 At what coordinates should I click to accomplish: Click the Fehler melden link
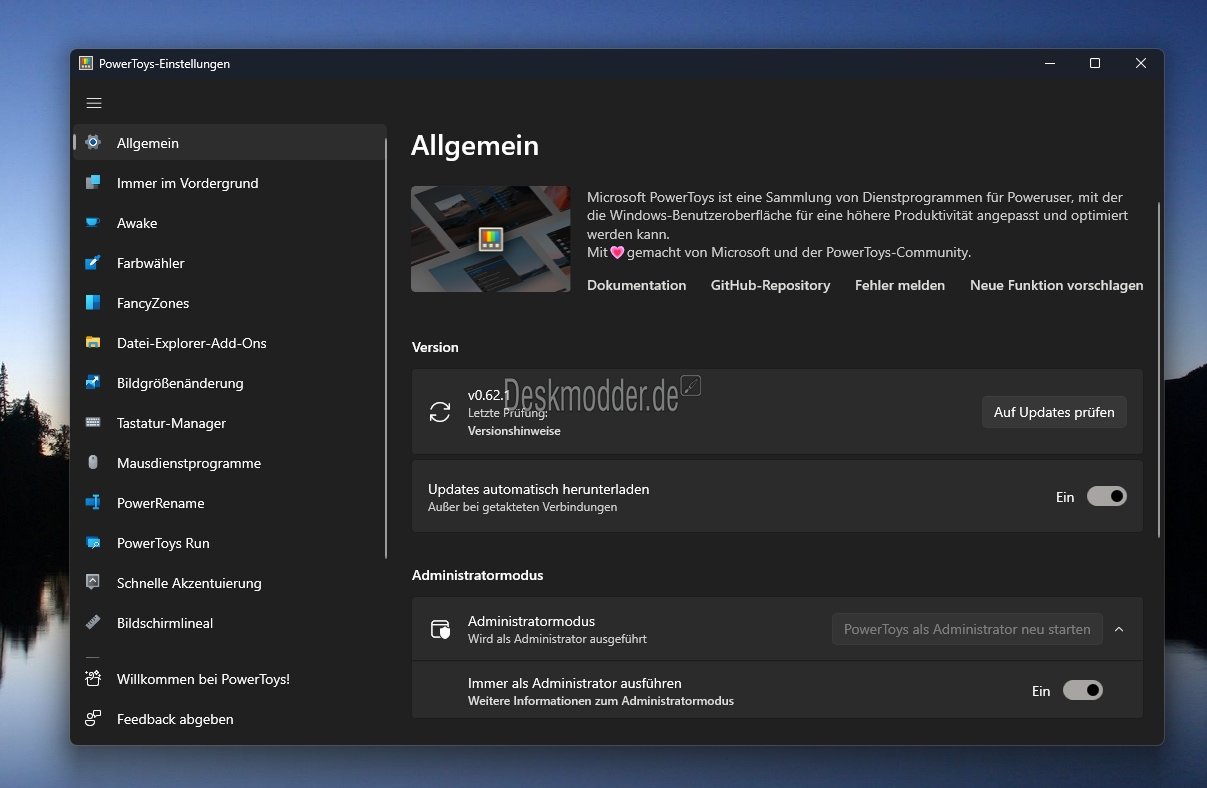pyautogui.click(x=900, y=285)
